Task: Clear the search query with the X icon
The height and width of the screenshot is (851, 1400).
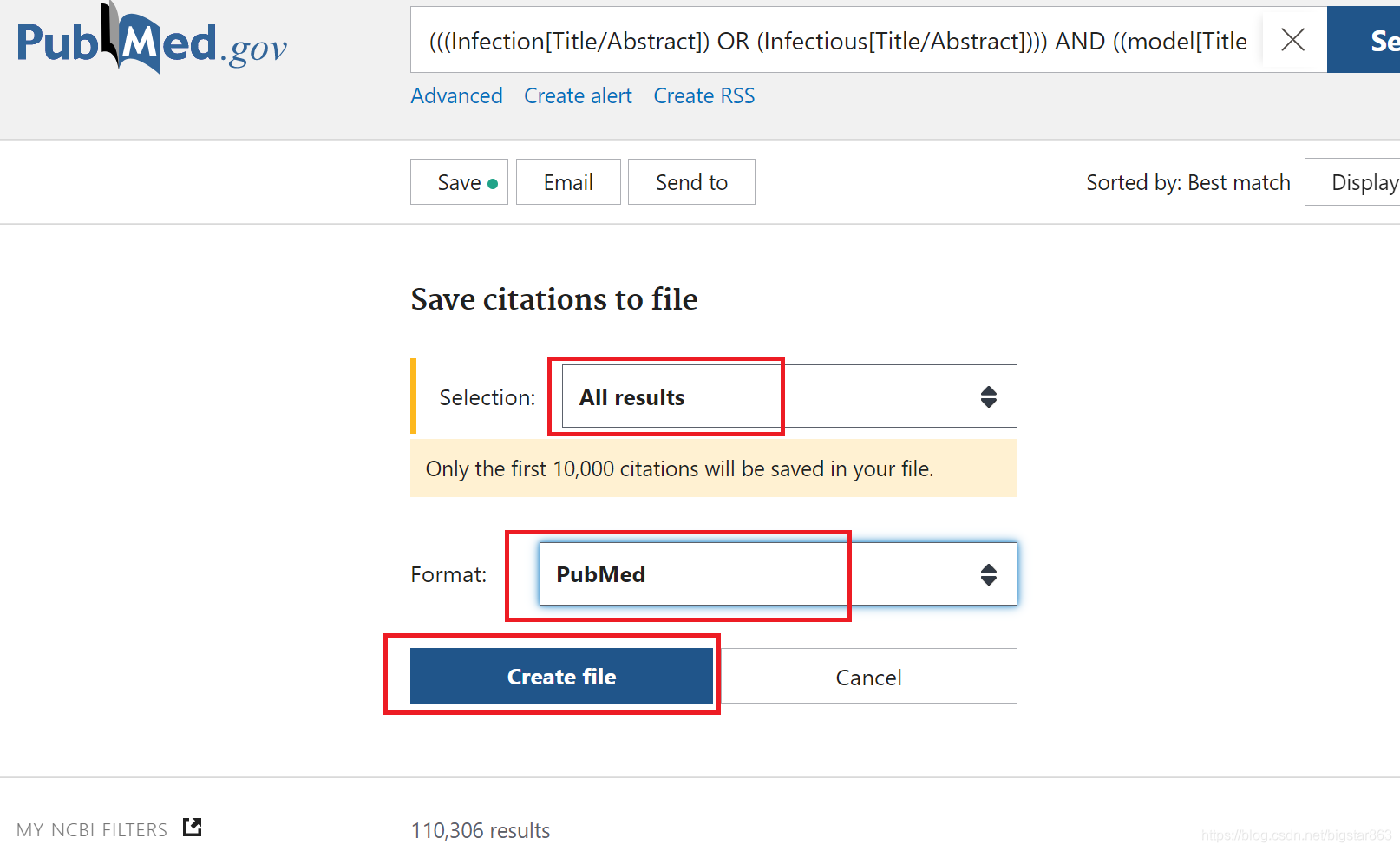Action: 1292,39
